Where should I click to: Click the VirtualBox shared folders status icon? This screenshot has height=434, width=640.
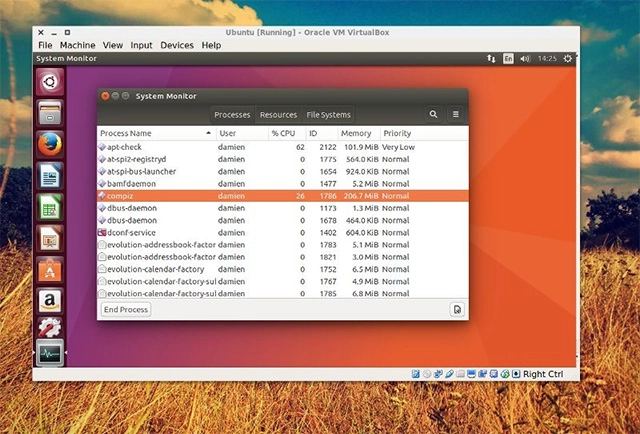pos(460,374)
